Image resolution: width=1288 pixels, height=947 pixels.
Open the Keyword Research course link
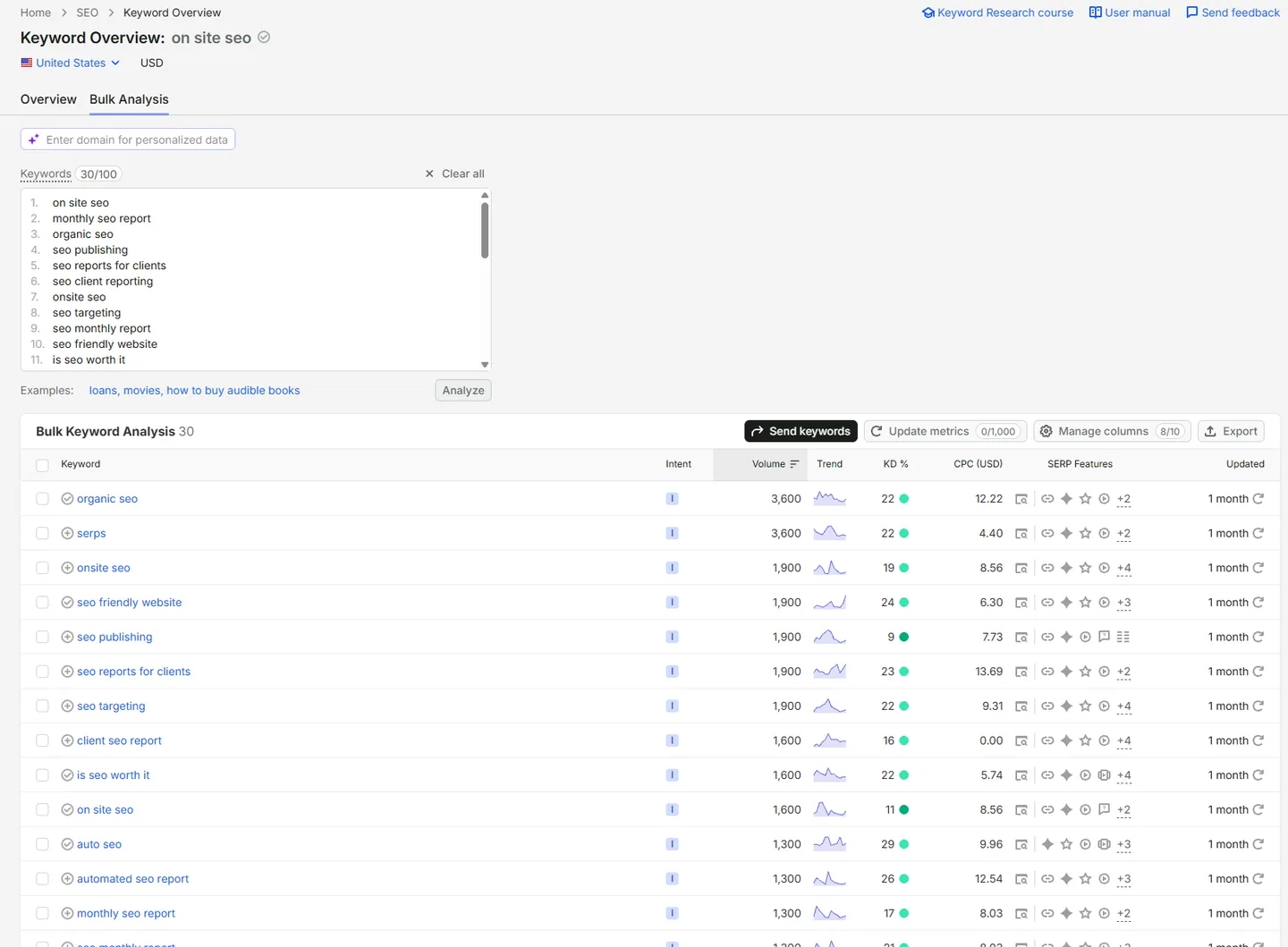point(997,13)
